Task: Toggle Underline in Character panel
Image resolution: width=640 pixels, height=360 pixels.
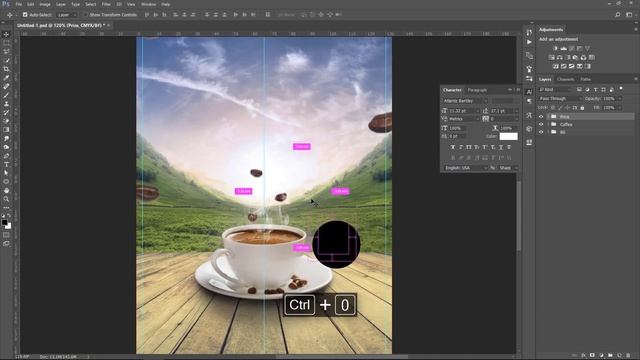Action: (x=501, y=147)
